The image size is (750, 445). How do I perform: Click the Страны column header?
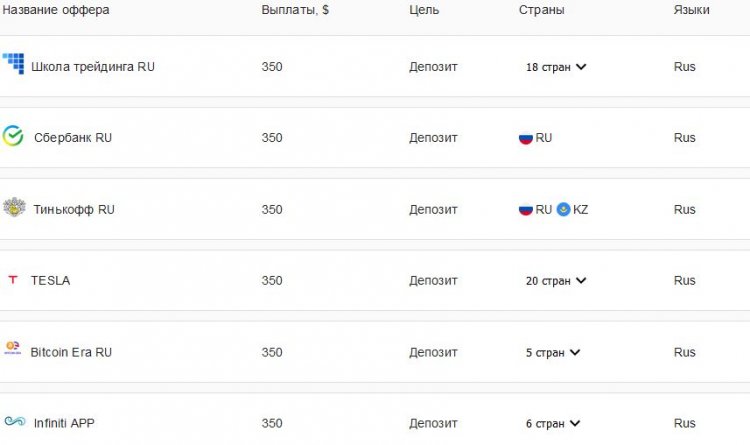[541, 10]
